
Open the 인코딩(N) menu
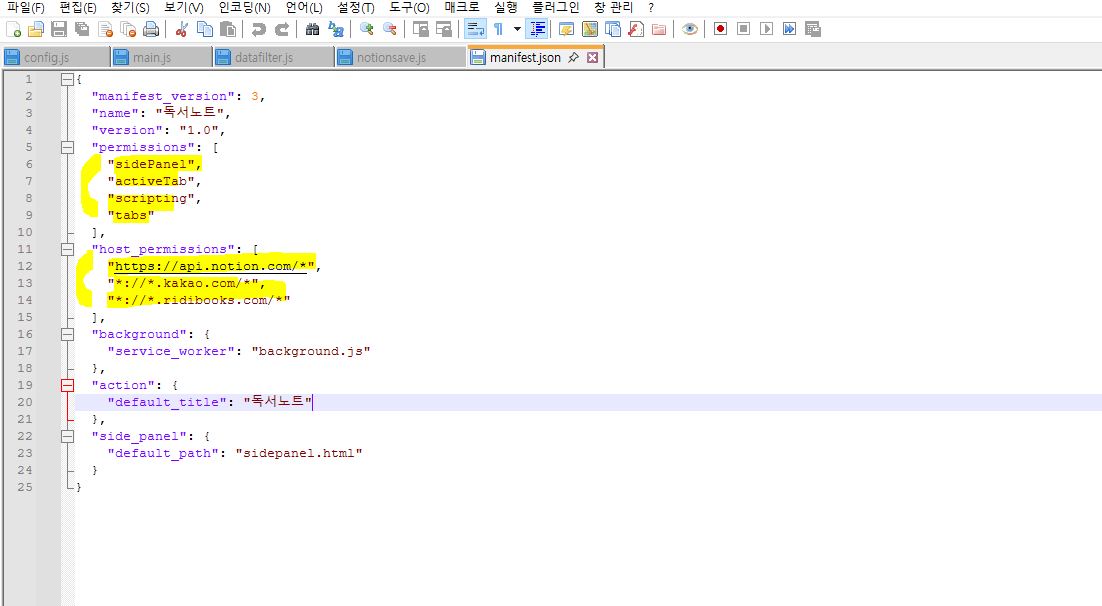click(x=245, y=8)
